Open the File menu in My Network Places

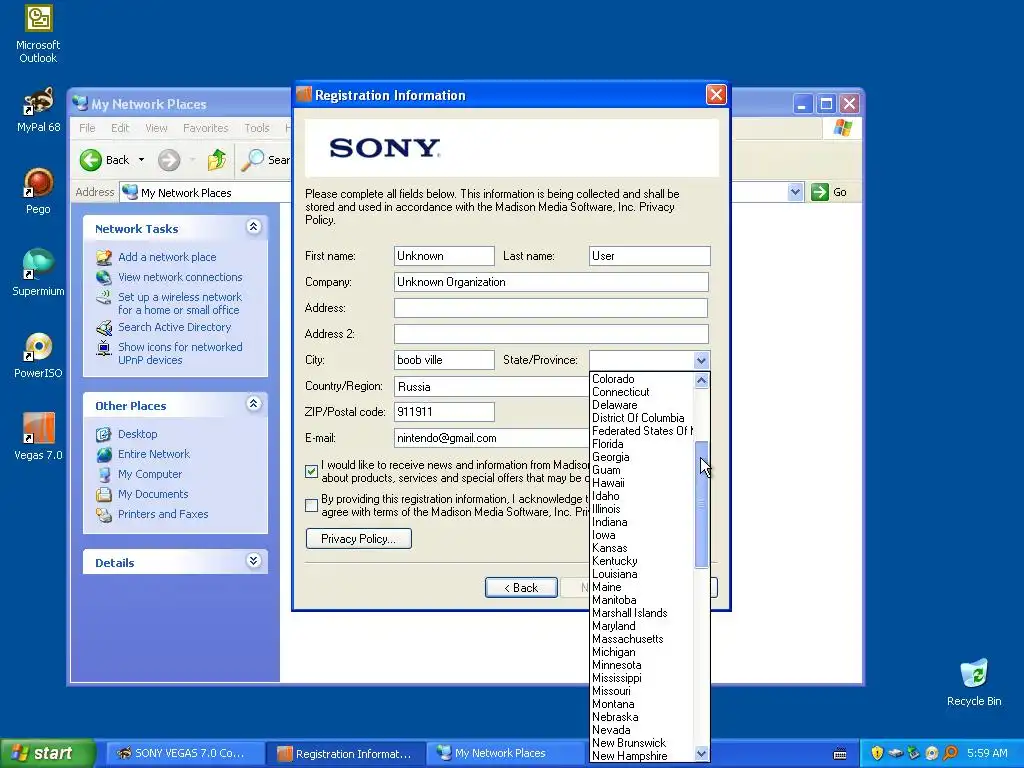click(x=87, y=128)
